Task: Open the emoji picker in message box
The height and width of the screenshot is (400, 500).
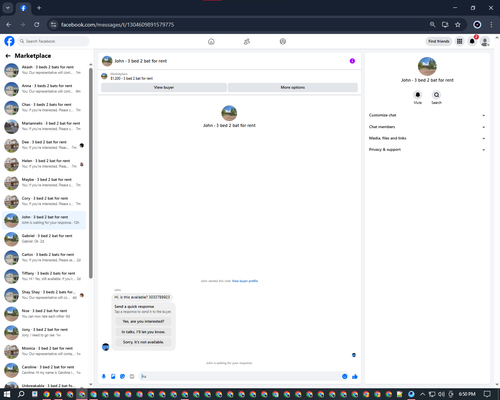Action: [345, 376]
